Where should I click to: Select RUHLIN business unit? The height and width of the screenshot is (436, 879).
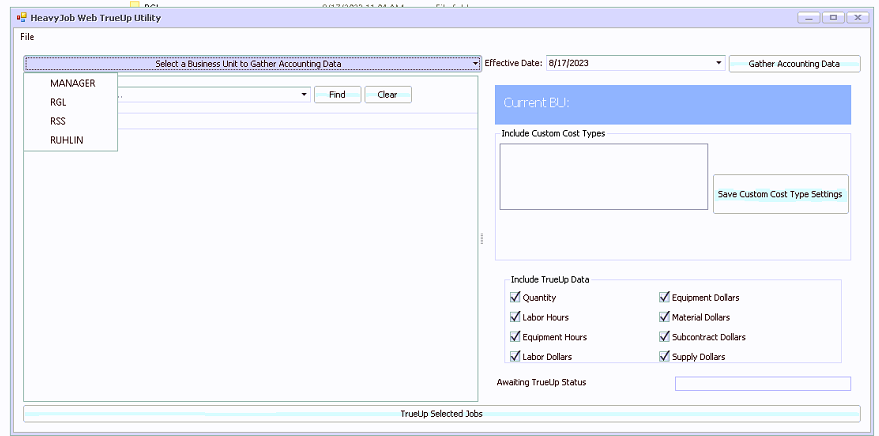pos(67,140)
